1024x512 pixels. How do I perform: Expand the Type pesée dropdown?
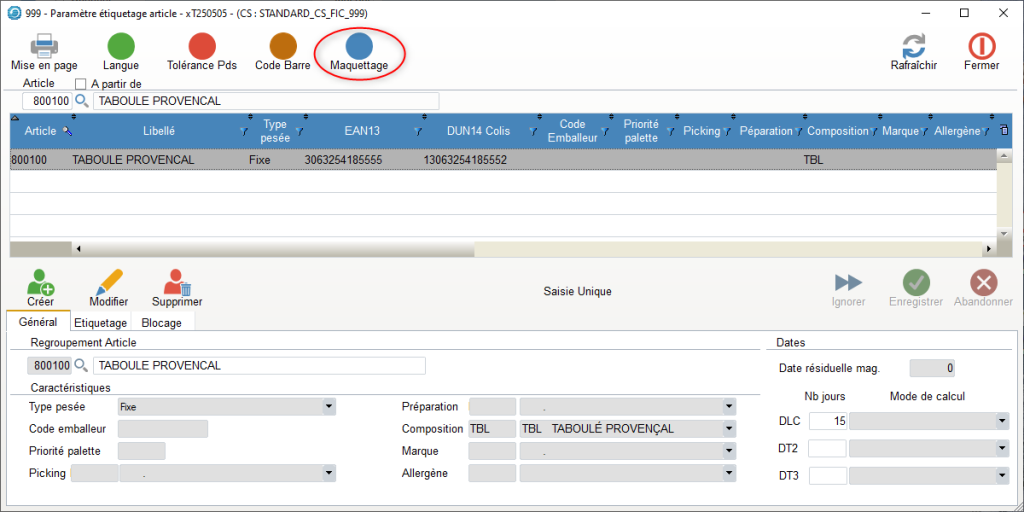(328, 407)
